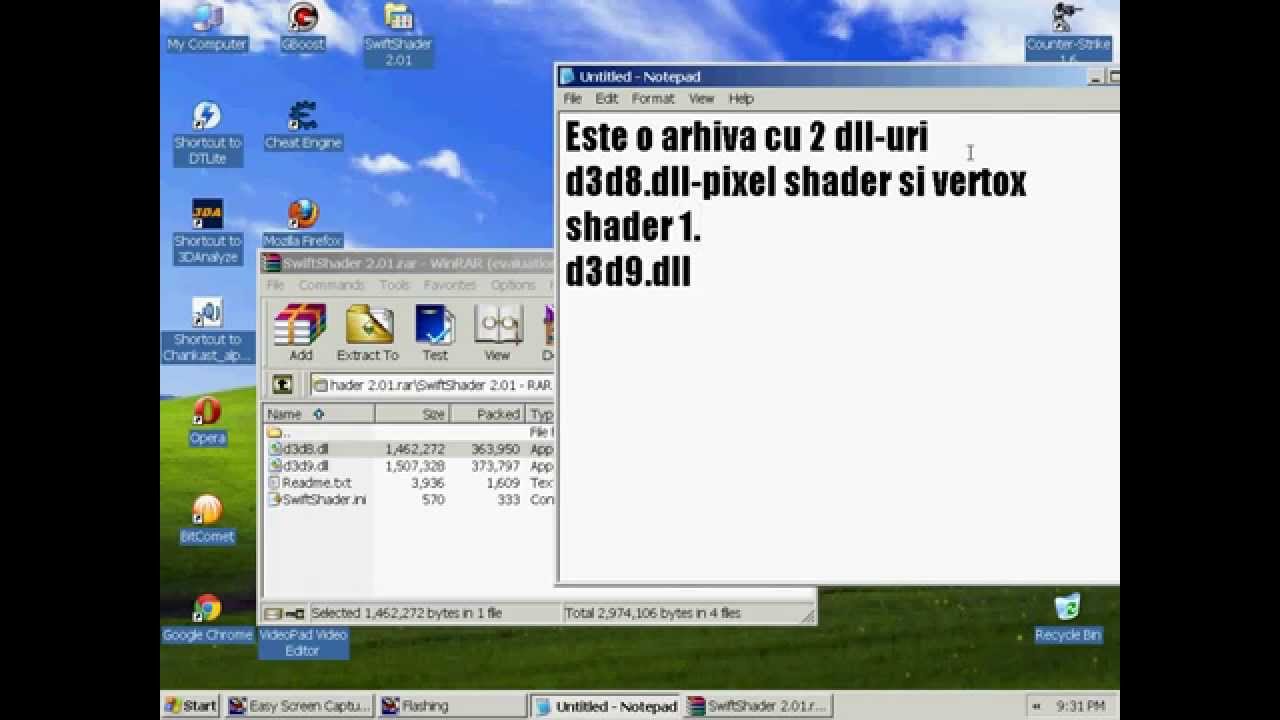The image size is (1280, 720).
Task: Launch Opera browser desktop icon
Action: 207,420
